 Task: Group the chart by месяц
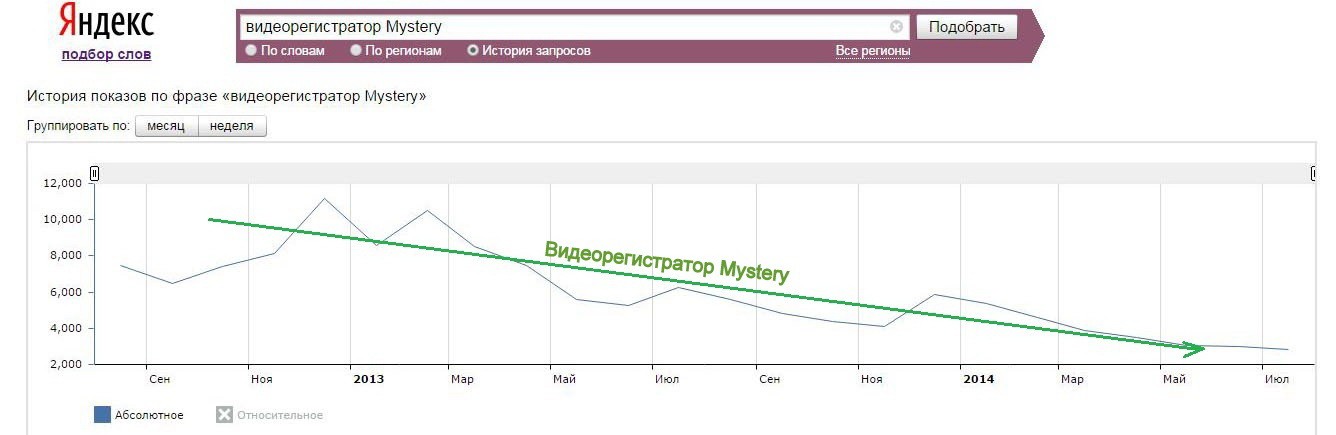167,127
